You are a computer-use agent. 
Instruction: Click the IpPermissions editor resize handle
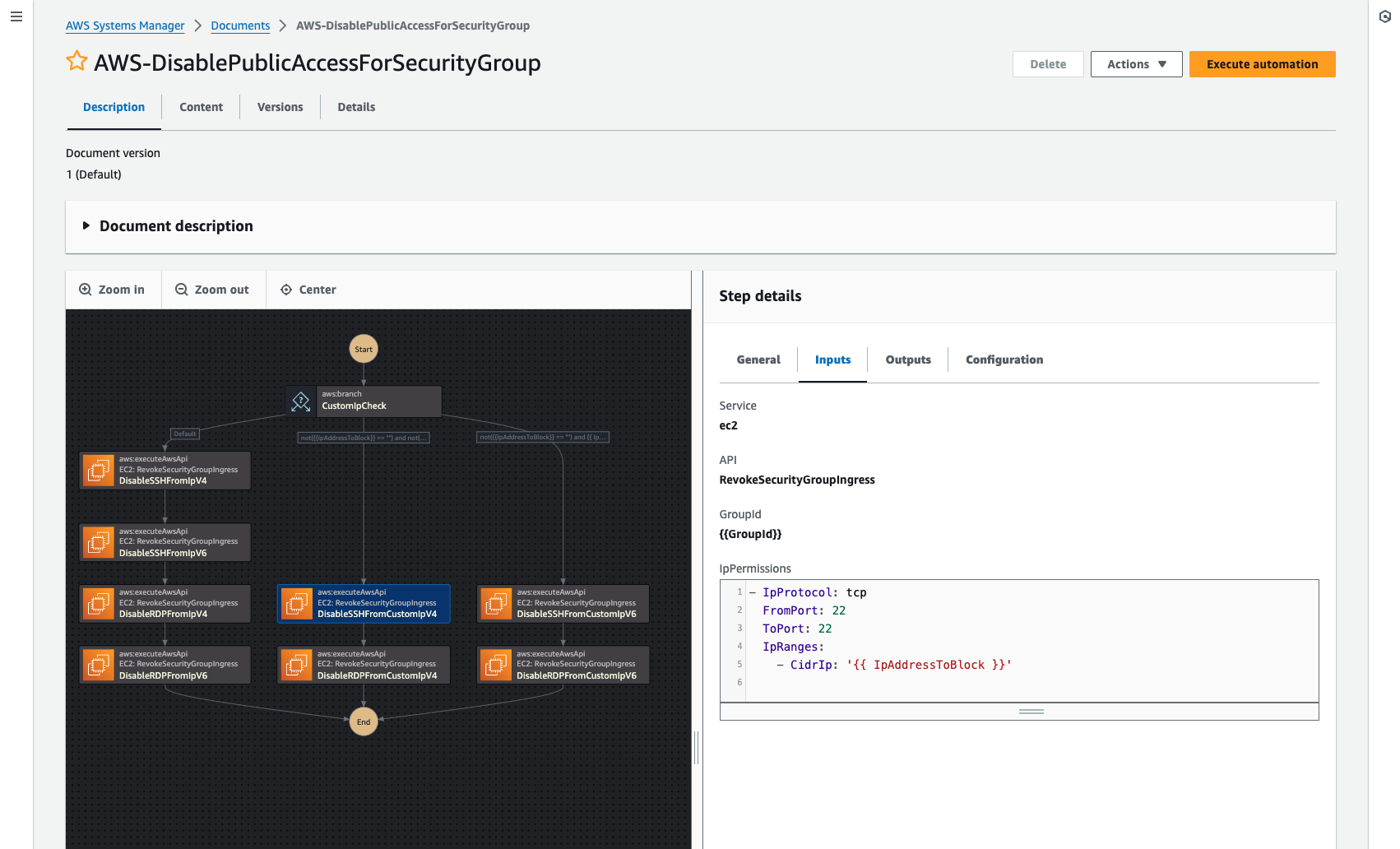point(1031,712)
